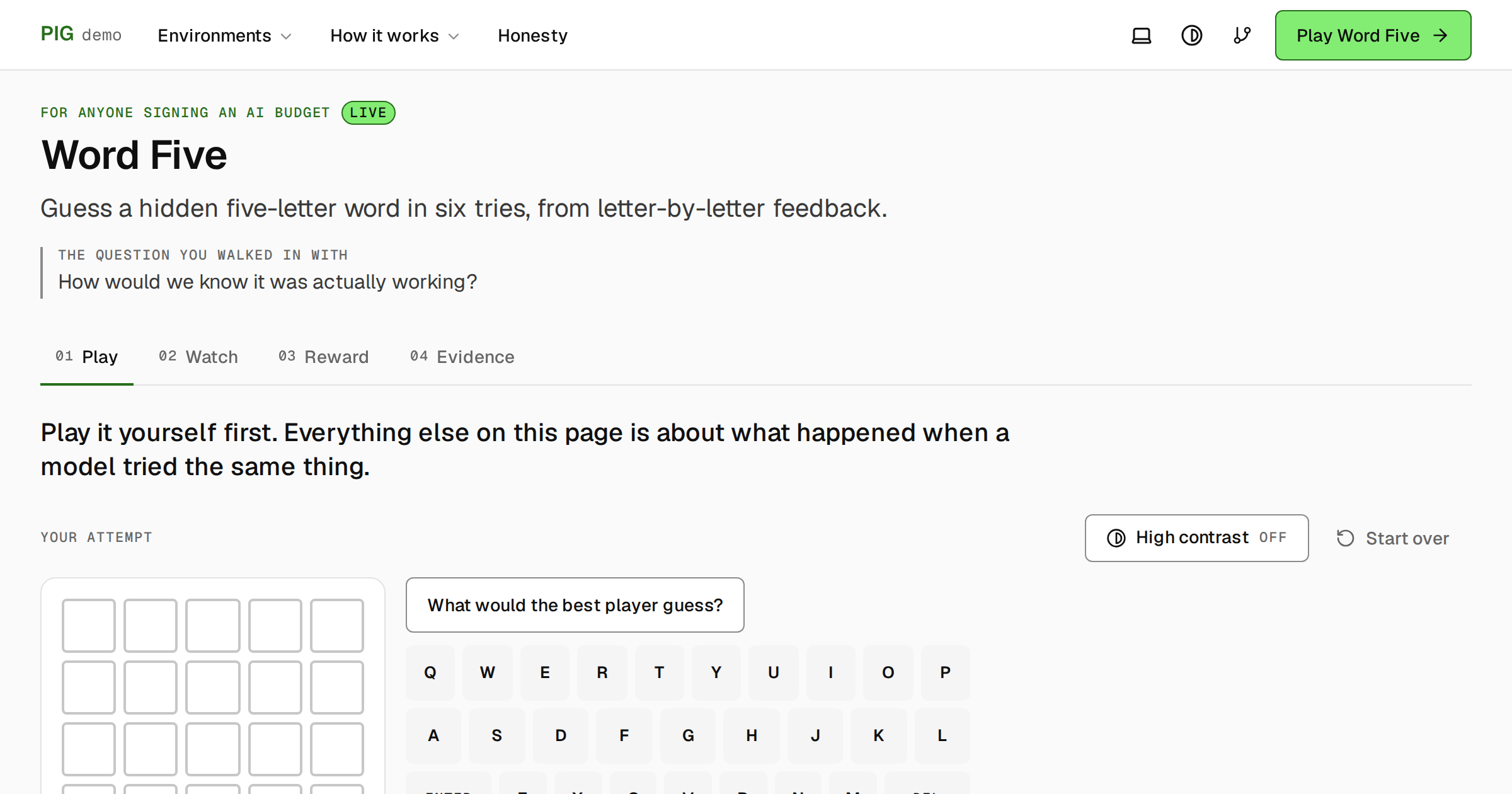Screen dimensions: 1512x794
Task: Click the laptop device icon in header
Action: [x=1141, y=35]
